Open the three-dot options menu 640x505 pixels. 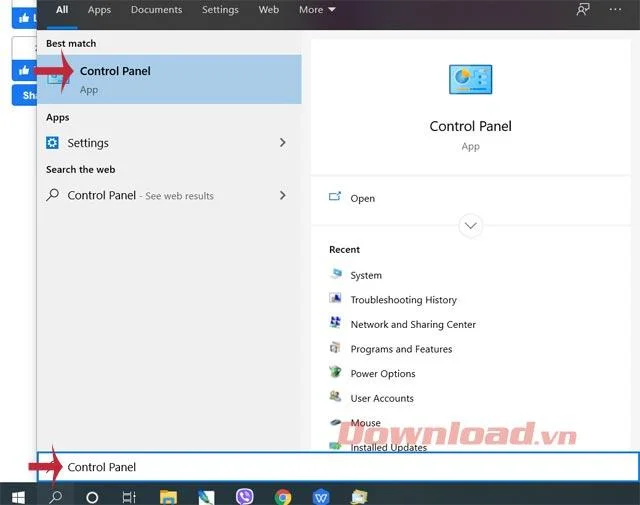tap(615, 9)
